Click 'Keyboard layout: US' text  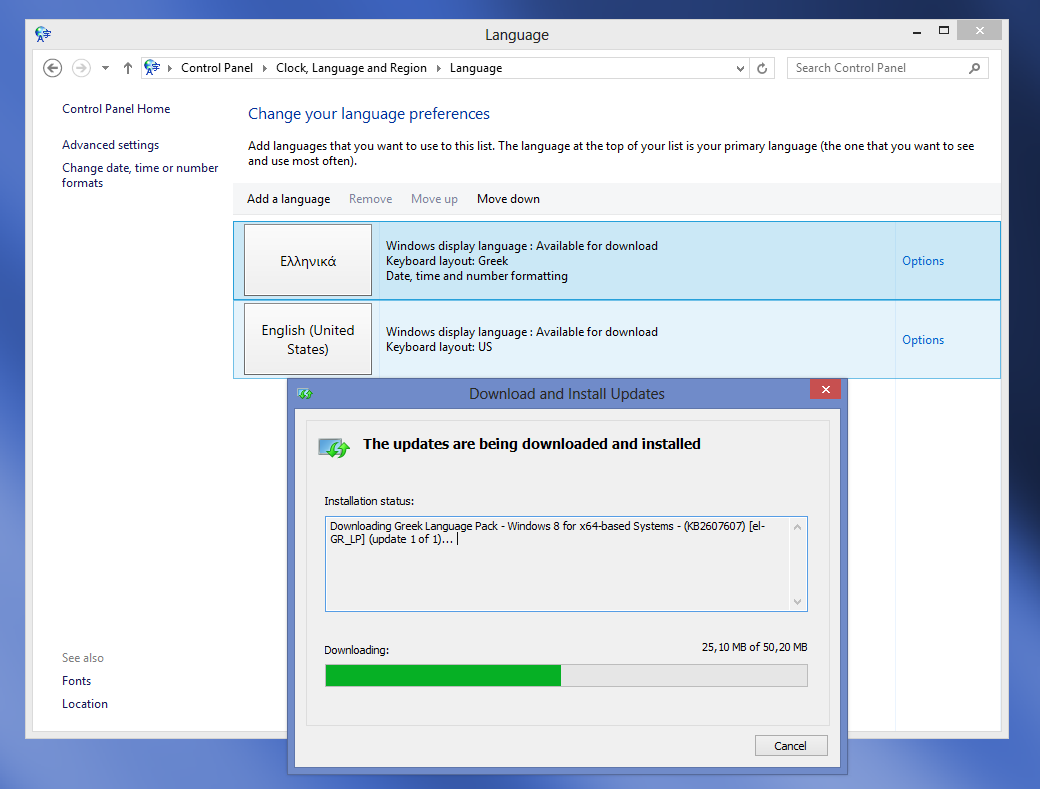(x=439, y=347)
